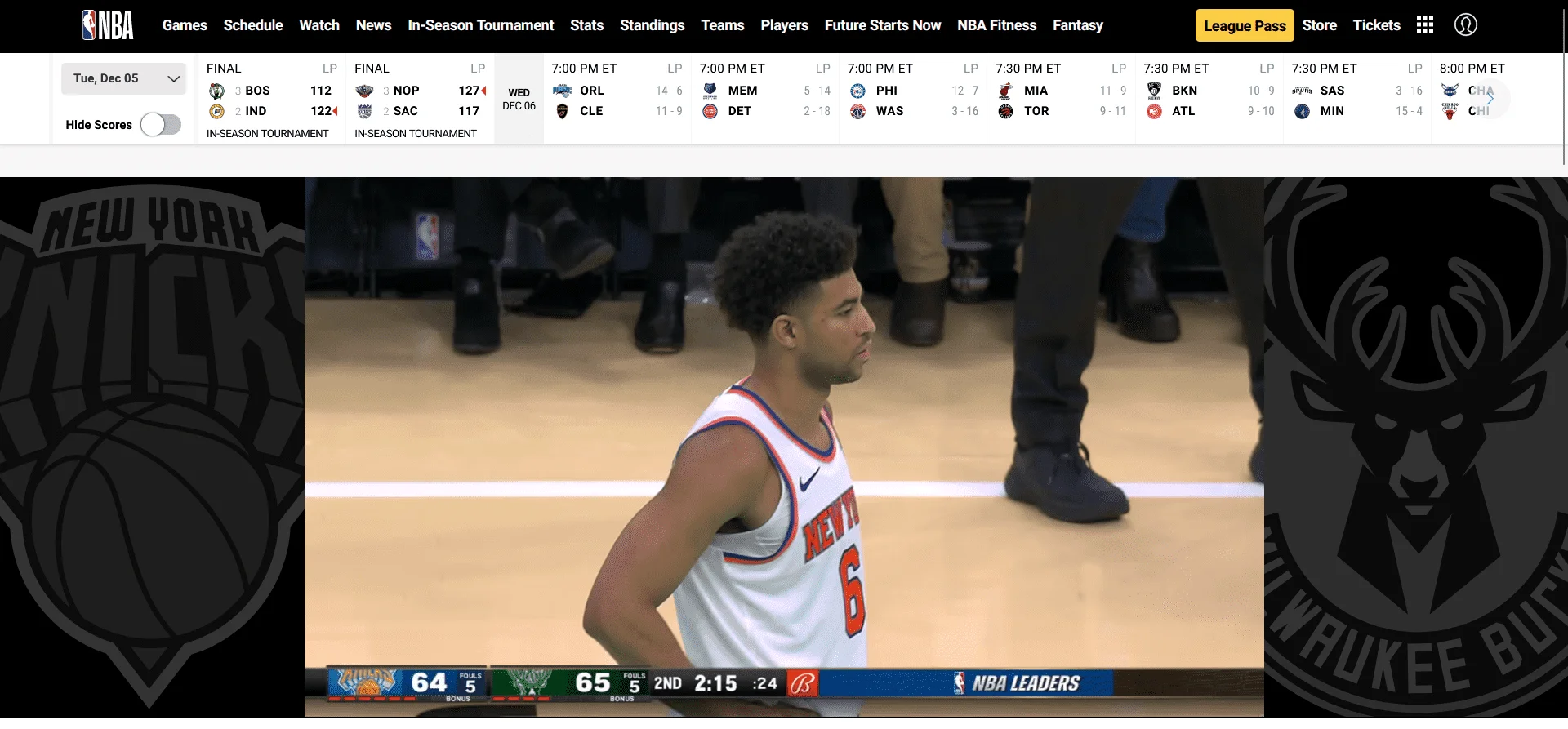Image resolution: width=1568 pixels, height=729 pixels.
Task: Open the Watch menu
Action: click(x=319, y=25)
